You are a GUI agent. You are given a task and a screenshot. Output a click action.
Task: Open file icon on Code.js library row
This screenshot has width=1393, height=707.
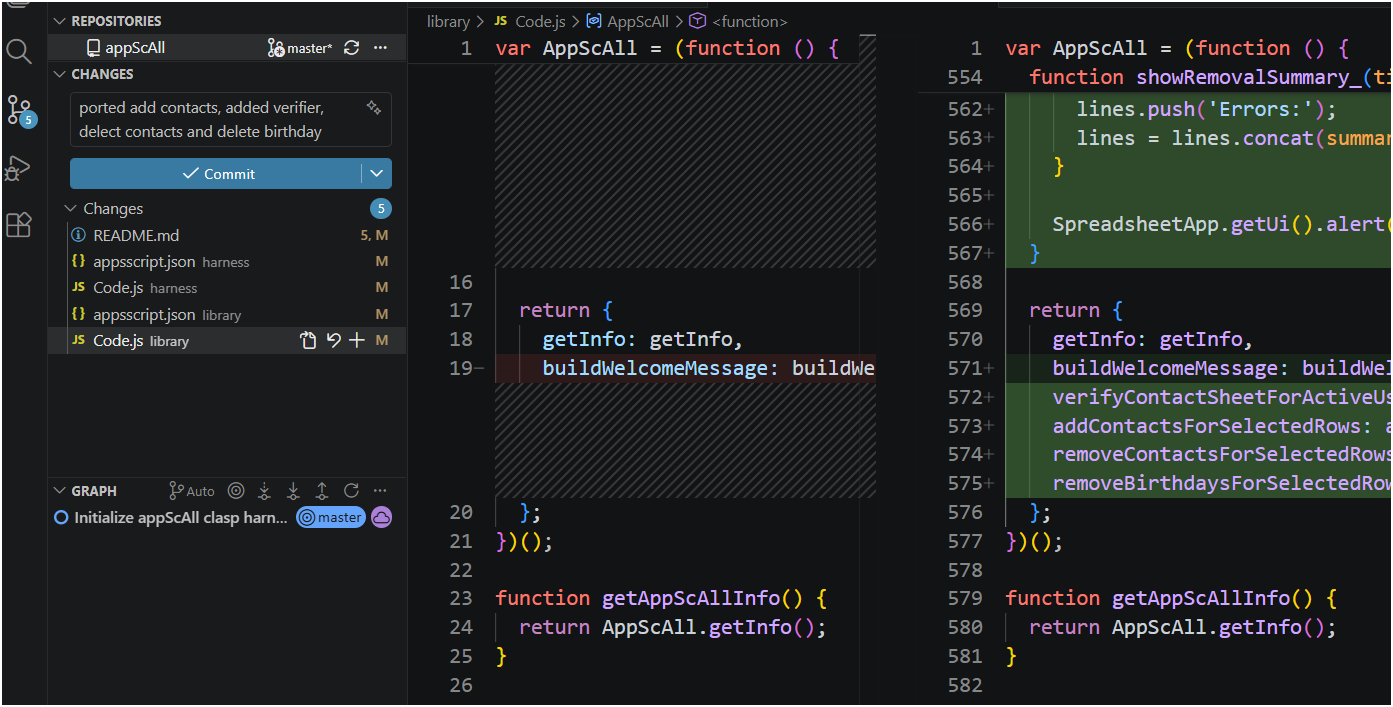(x=309, y=341)
